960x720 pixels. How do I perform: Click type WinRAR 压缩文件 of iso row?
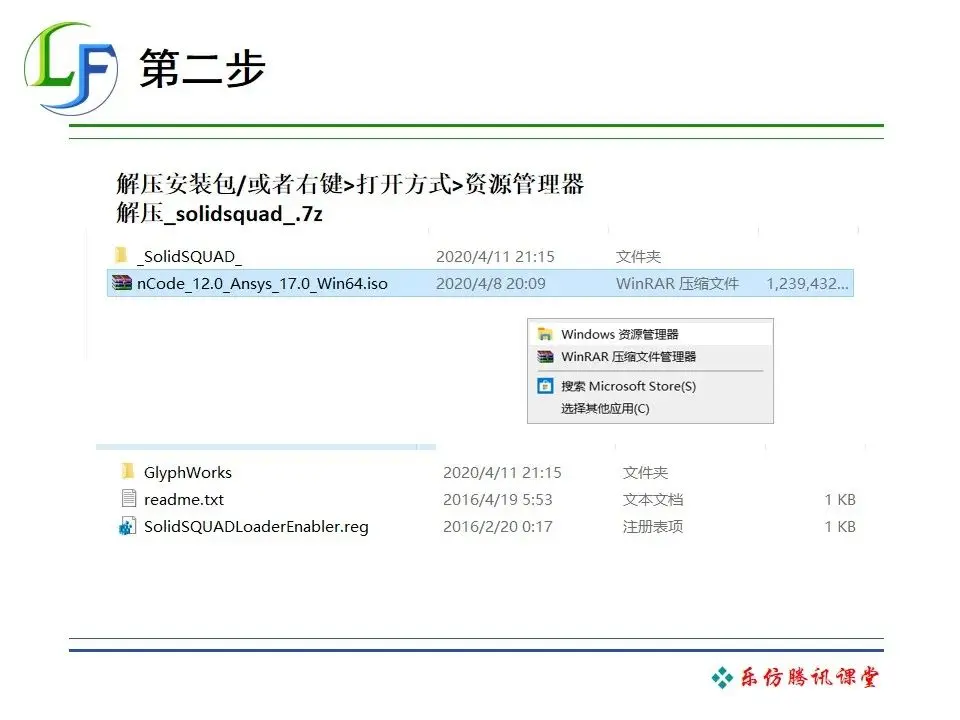coord(677,283)
